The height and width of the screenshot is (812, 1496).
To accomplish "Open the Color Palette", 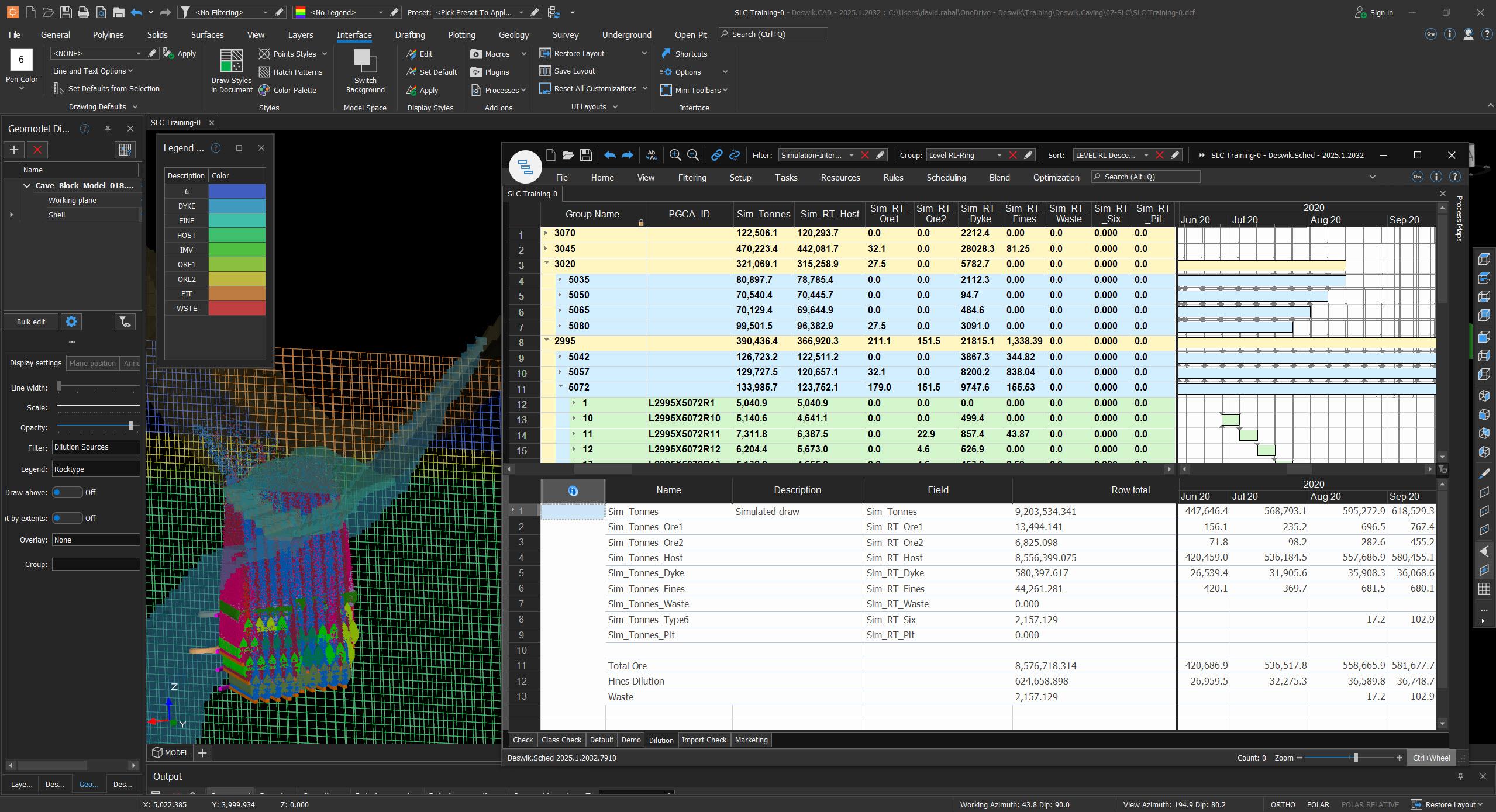I will (x=288, y=90).
